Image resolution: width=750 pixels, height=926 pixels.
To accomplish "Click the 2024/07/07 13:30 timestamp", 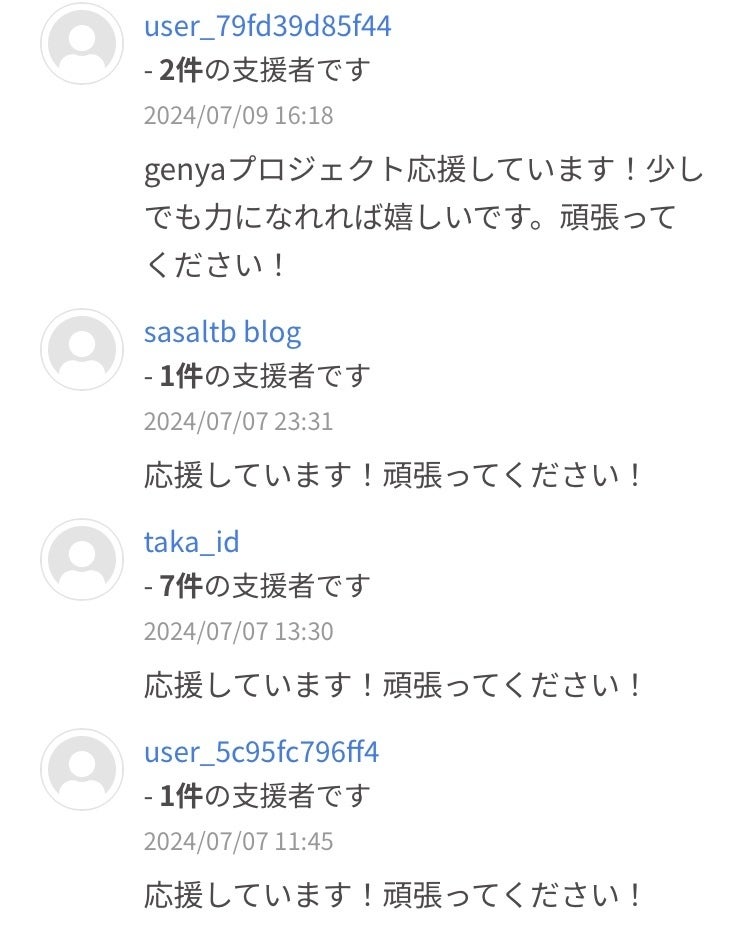I will pyautogui.click(x=238, y=632).
